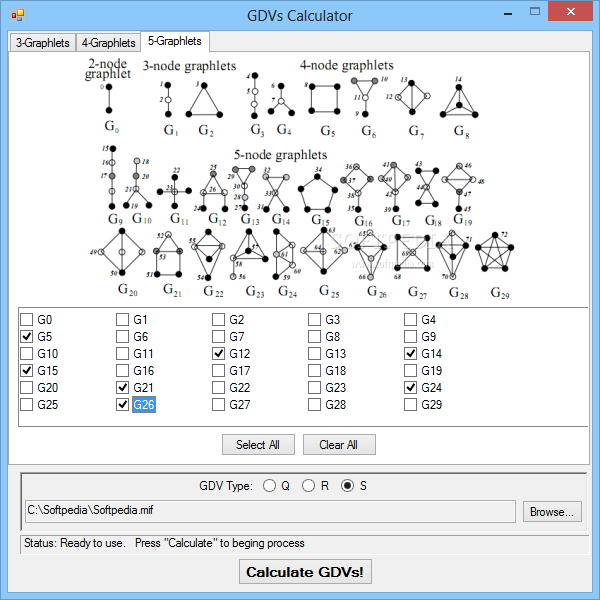Tick the G8 checkbox
The image size is (600, 600).
(x=315, y=337)
